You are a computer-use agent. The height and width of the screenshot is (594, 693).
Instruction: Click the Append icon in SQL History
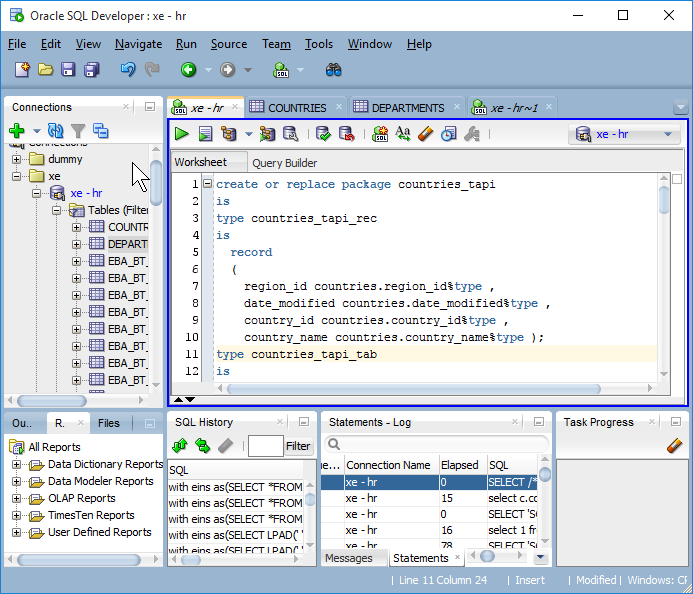(180, 446)
